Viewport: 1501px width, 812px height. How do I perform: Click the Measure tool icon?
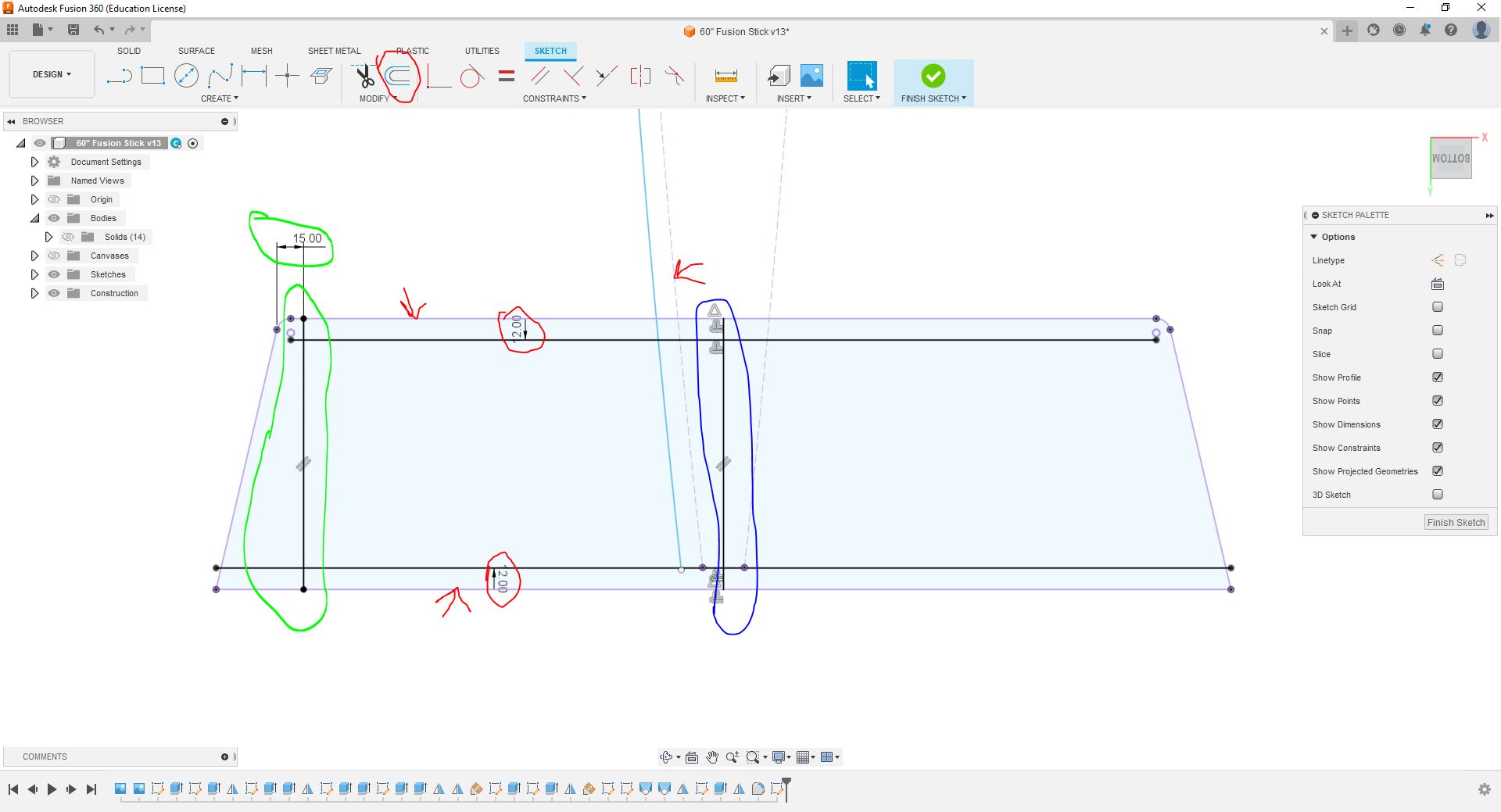pyautogui.click(x=725, y=76)
